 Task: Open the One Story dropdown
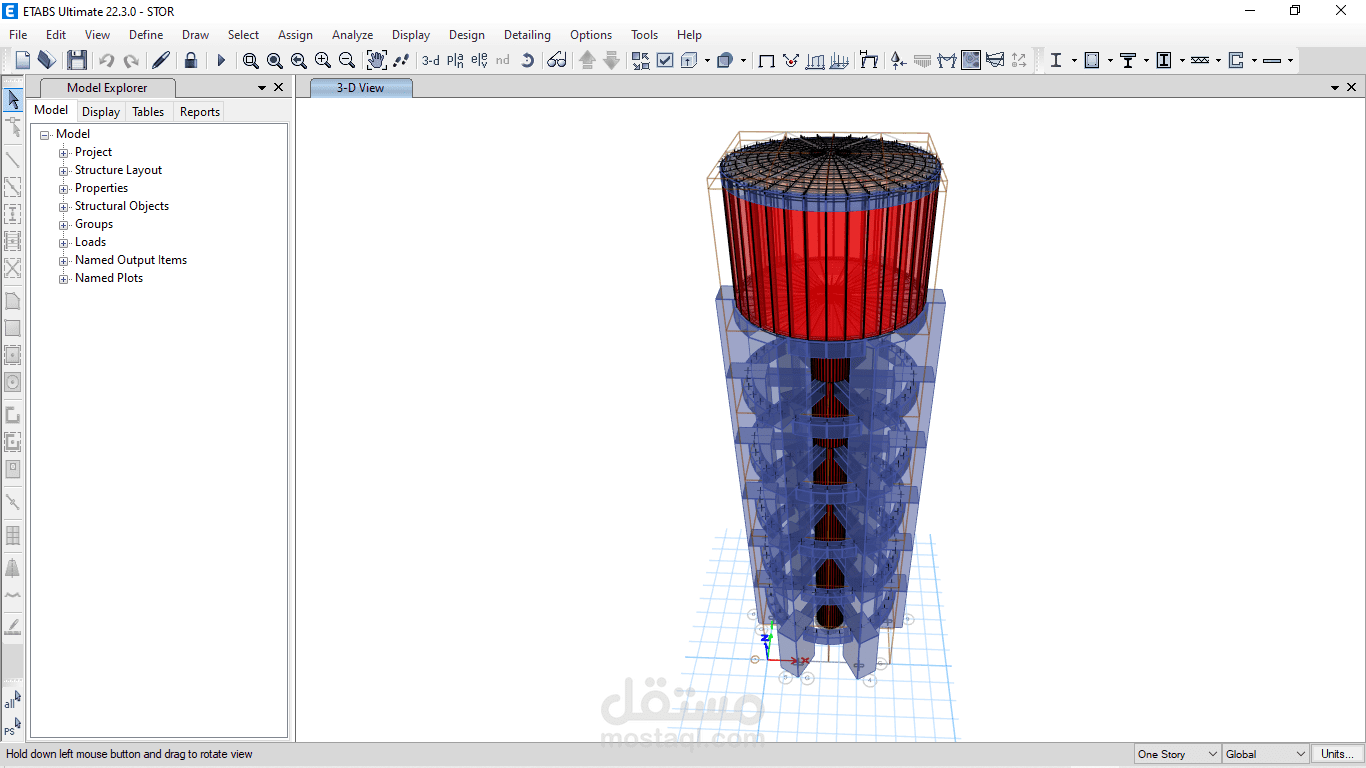1177,754
